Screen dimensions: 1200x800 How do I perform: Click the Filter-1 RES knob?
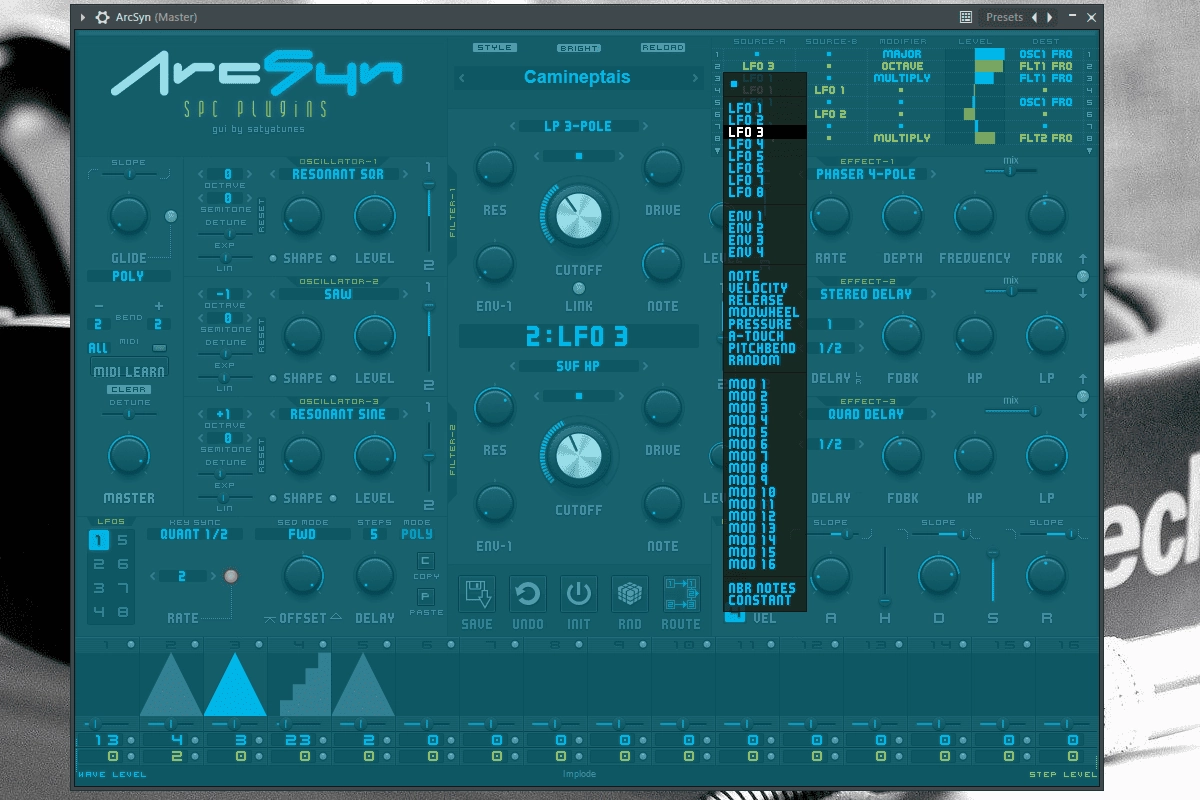pos(494,167)
